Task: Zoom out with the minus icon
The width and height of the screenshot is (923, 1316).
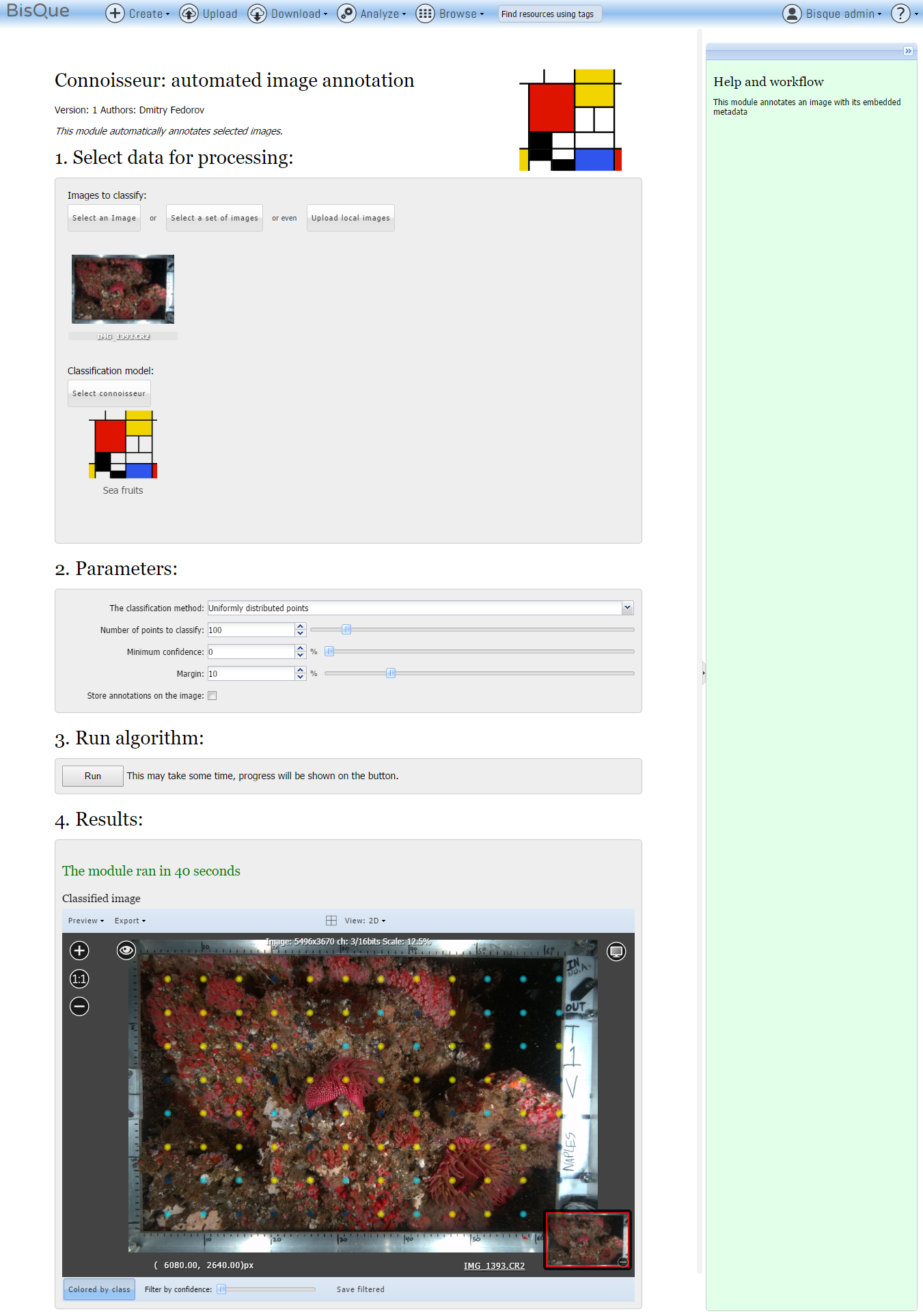Action: click(80, 1006)
